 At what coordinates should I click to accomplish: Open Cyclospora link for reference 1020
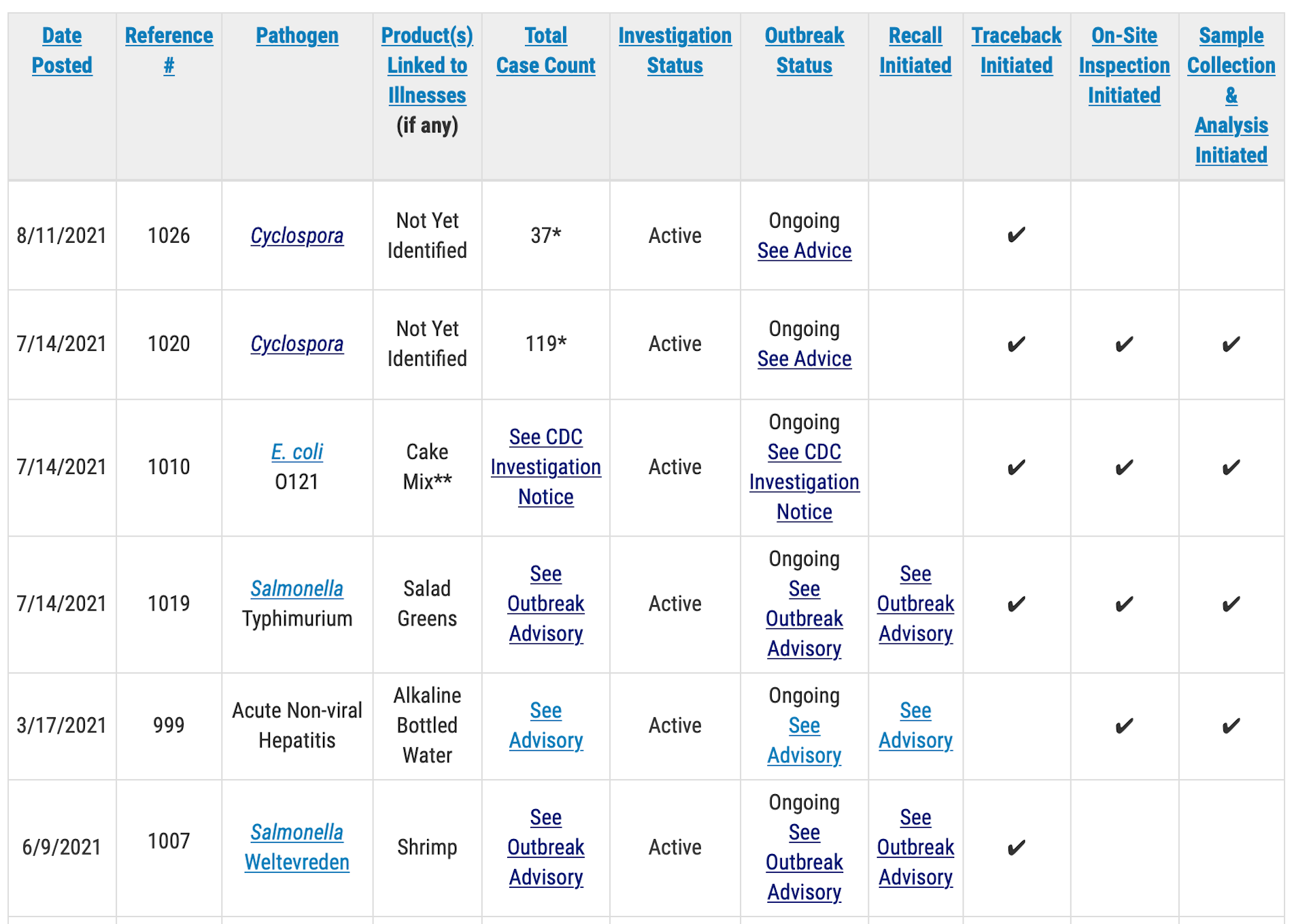(x=297, y=344)
